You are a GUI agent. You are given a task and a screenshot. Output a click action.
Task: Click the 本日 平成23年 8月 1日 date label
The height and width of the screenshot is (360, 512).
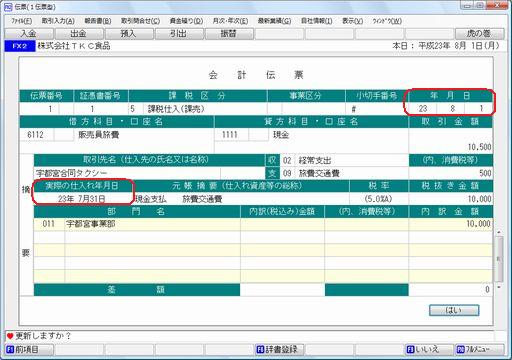446,46
